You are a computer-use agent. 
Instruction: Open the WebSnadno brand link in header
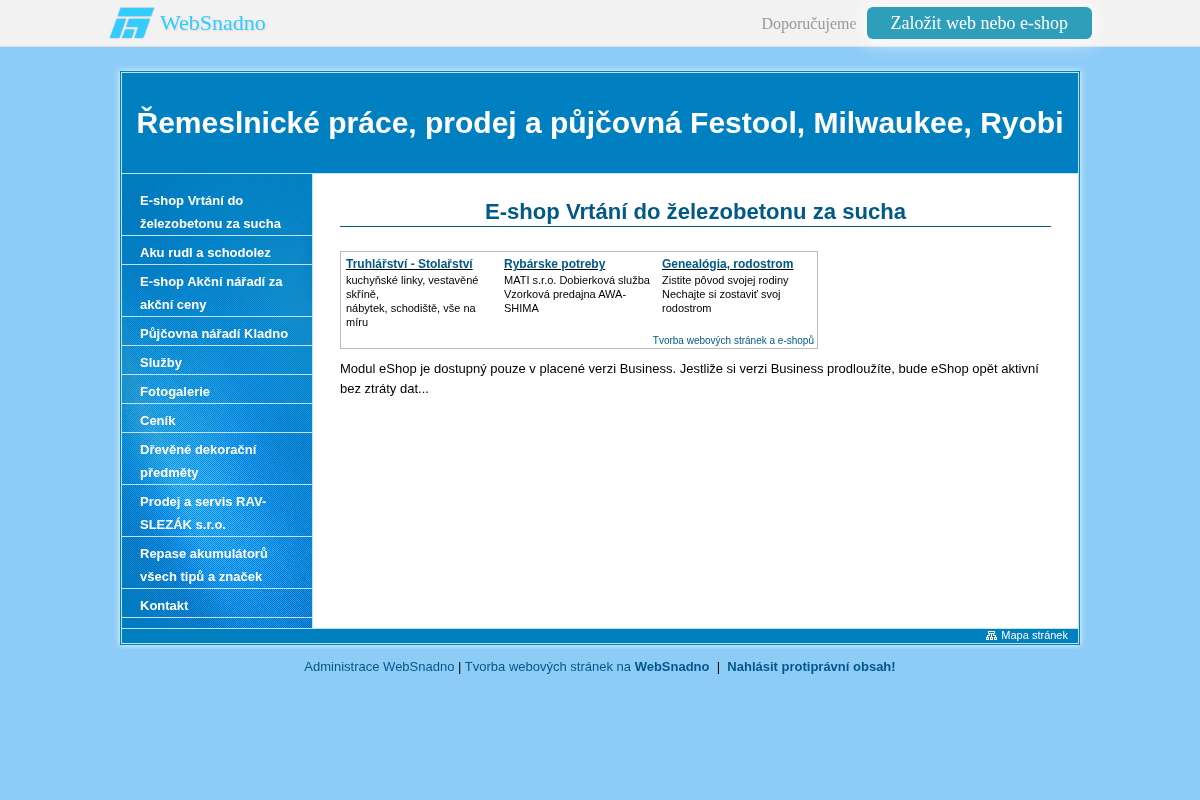212,23
